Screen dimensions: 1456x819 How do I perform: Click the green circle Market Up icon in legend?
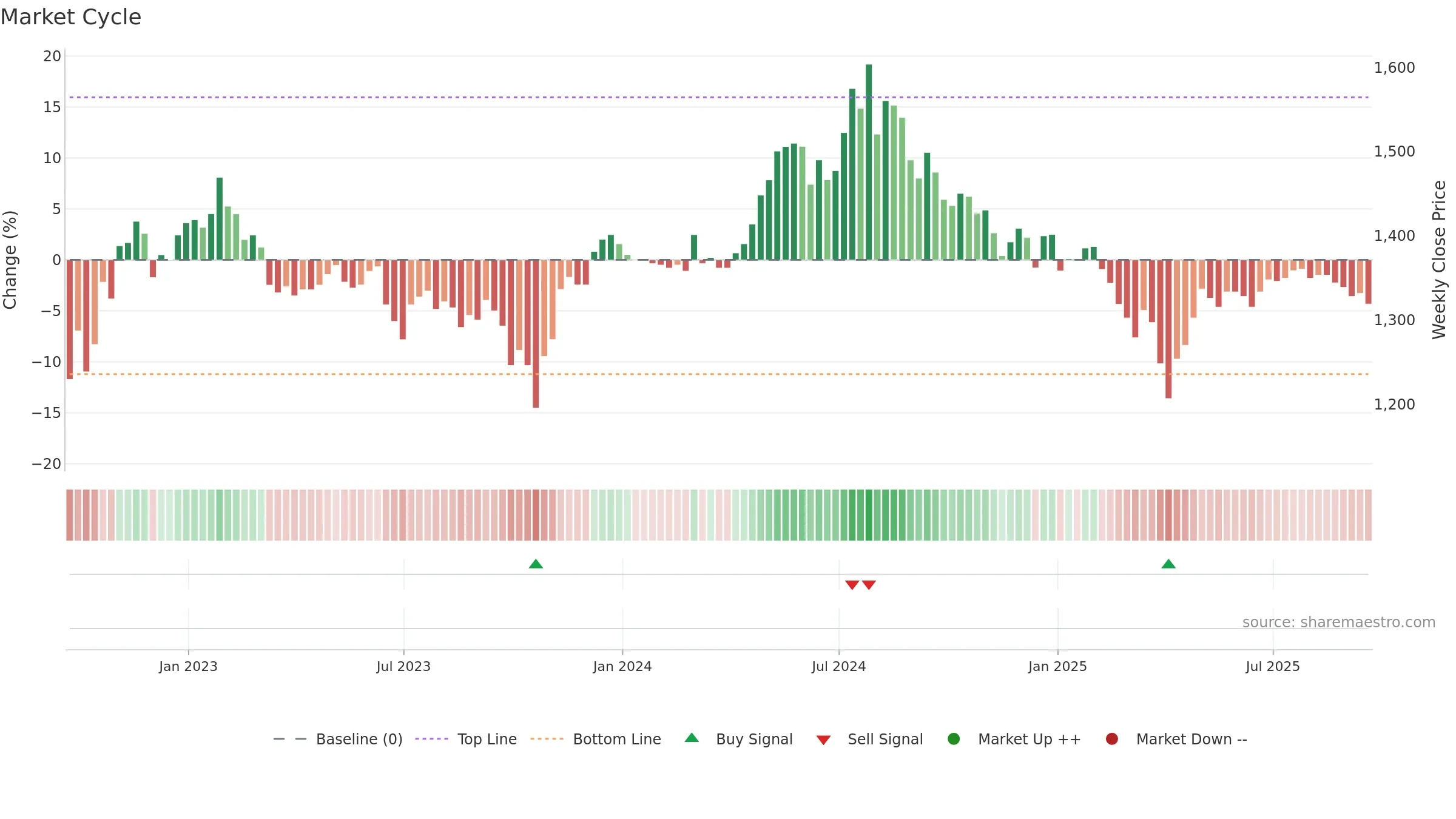[954, 739]
